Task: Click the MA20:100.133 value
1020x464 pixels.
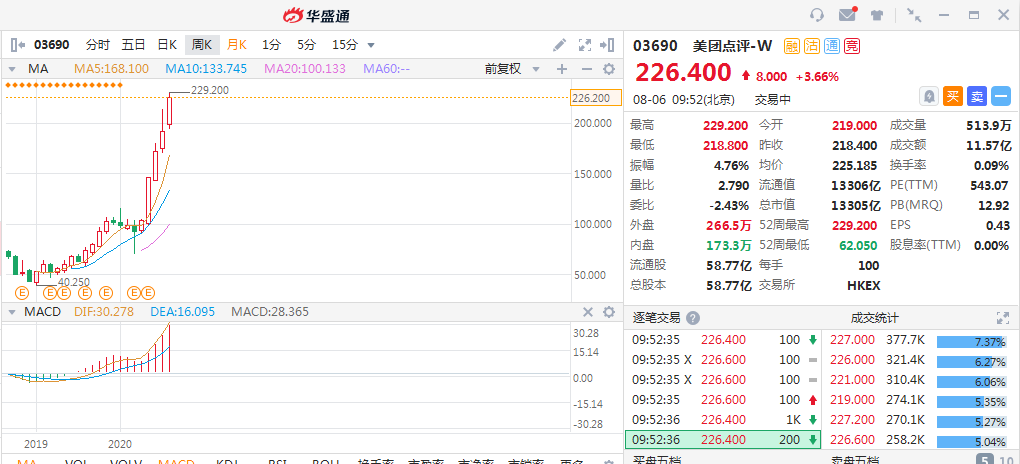Action: [x=305, y=69]
